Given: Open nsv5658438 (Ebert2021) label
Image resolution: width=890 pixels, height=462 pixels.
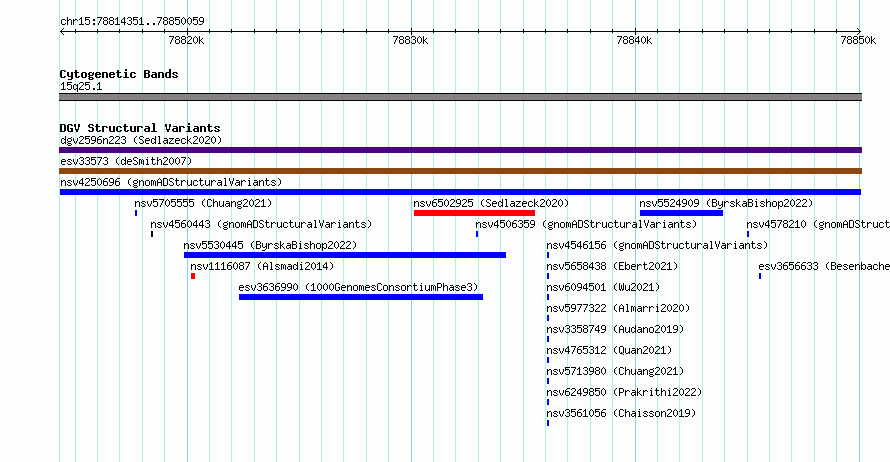Looking at the screenshot, I should point(612,266).
